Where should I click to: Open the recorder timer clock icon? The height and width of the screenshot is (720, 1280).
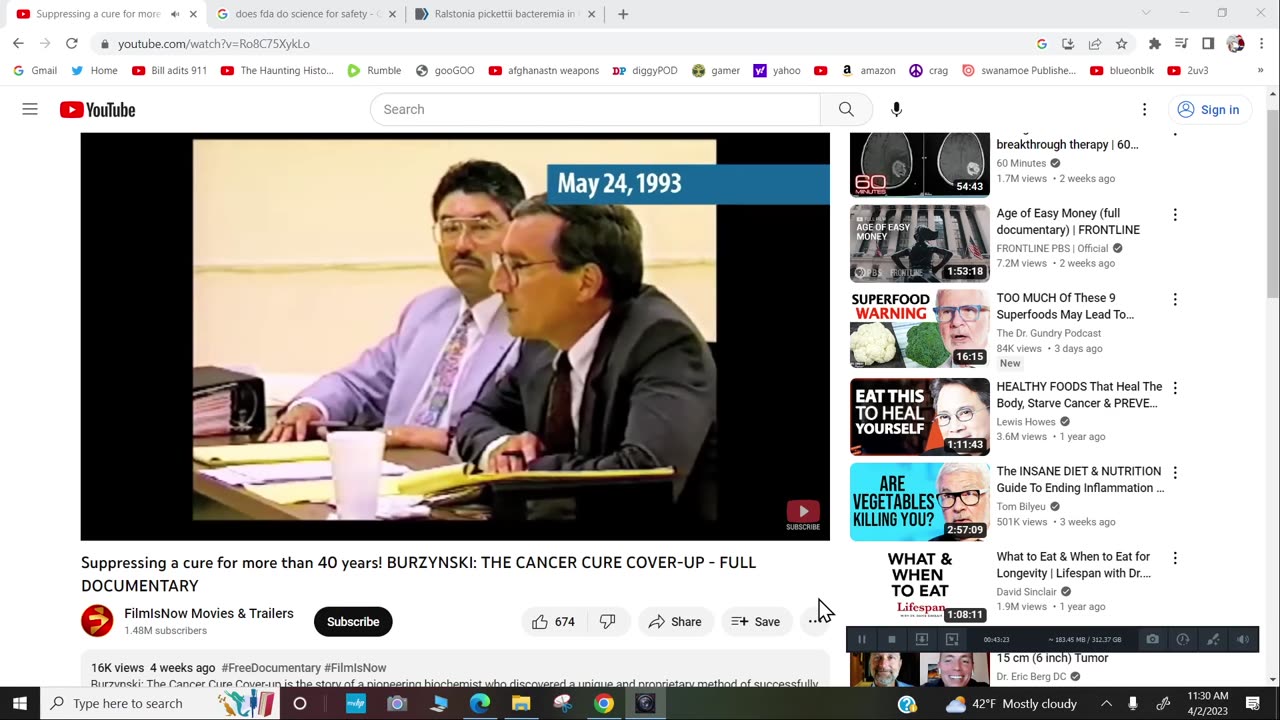tap(1183, 639)
